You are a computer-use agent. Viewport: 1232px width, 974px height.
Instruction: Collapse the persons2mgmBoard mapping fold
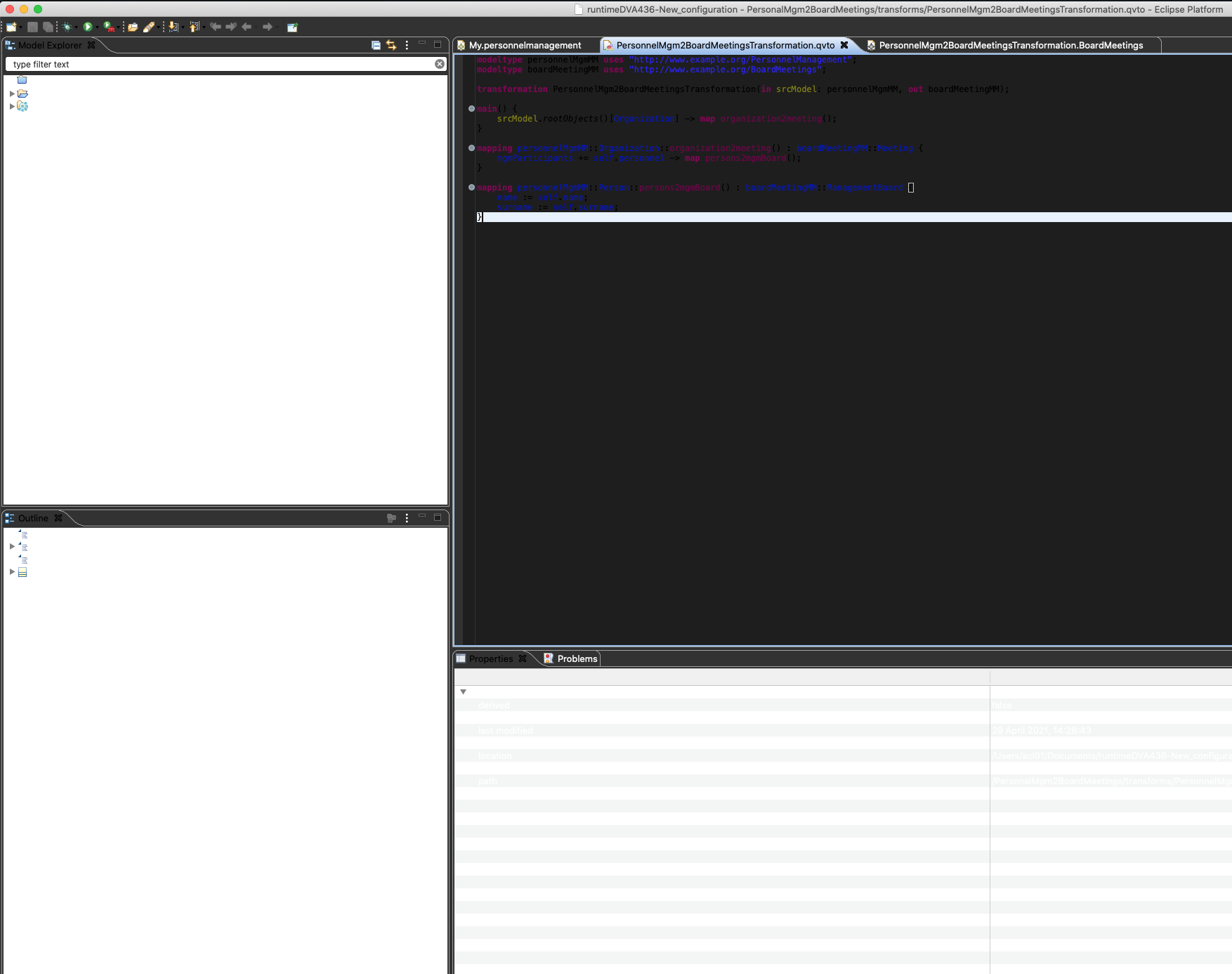[471, 188]
